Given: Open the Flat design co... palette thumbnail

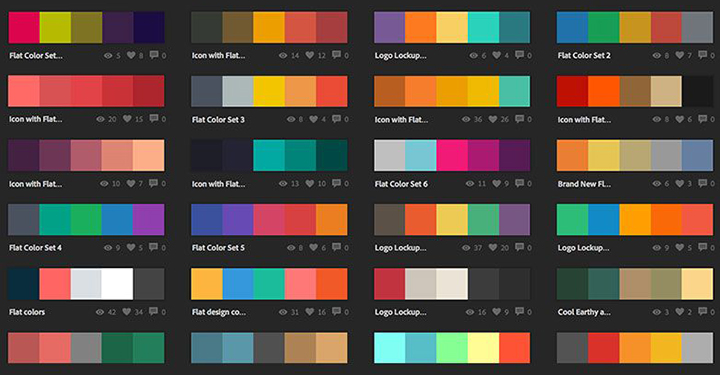Looking at the screenshot, I should click(x=269, y=284).
